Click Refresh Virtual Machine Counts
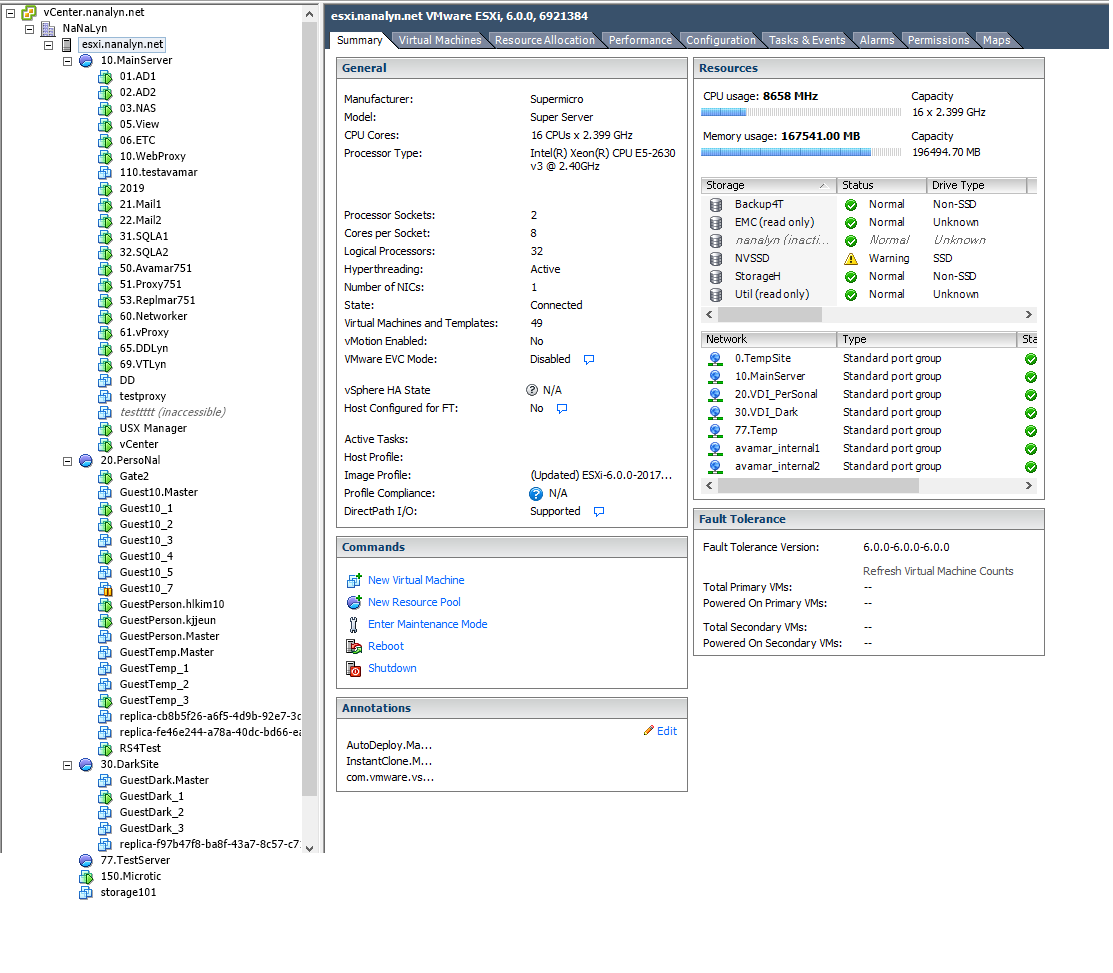 (x=938, y=571)
